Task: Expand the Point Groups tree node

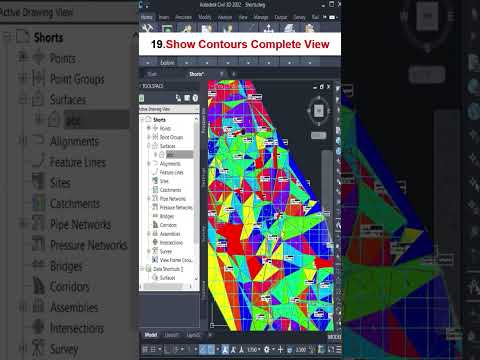Action: coord(149,137)
